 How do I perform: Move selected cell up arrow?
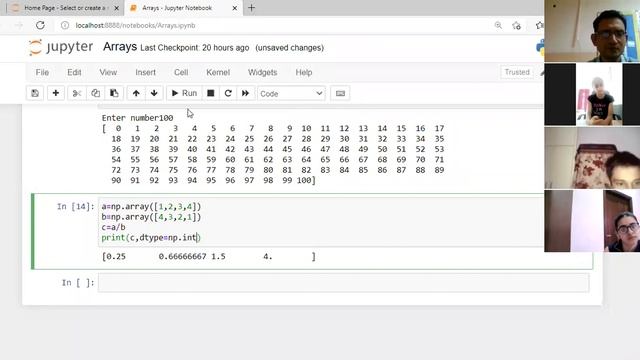136,93
